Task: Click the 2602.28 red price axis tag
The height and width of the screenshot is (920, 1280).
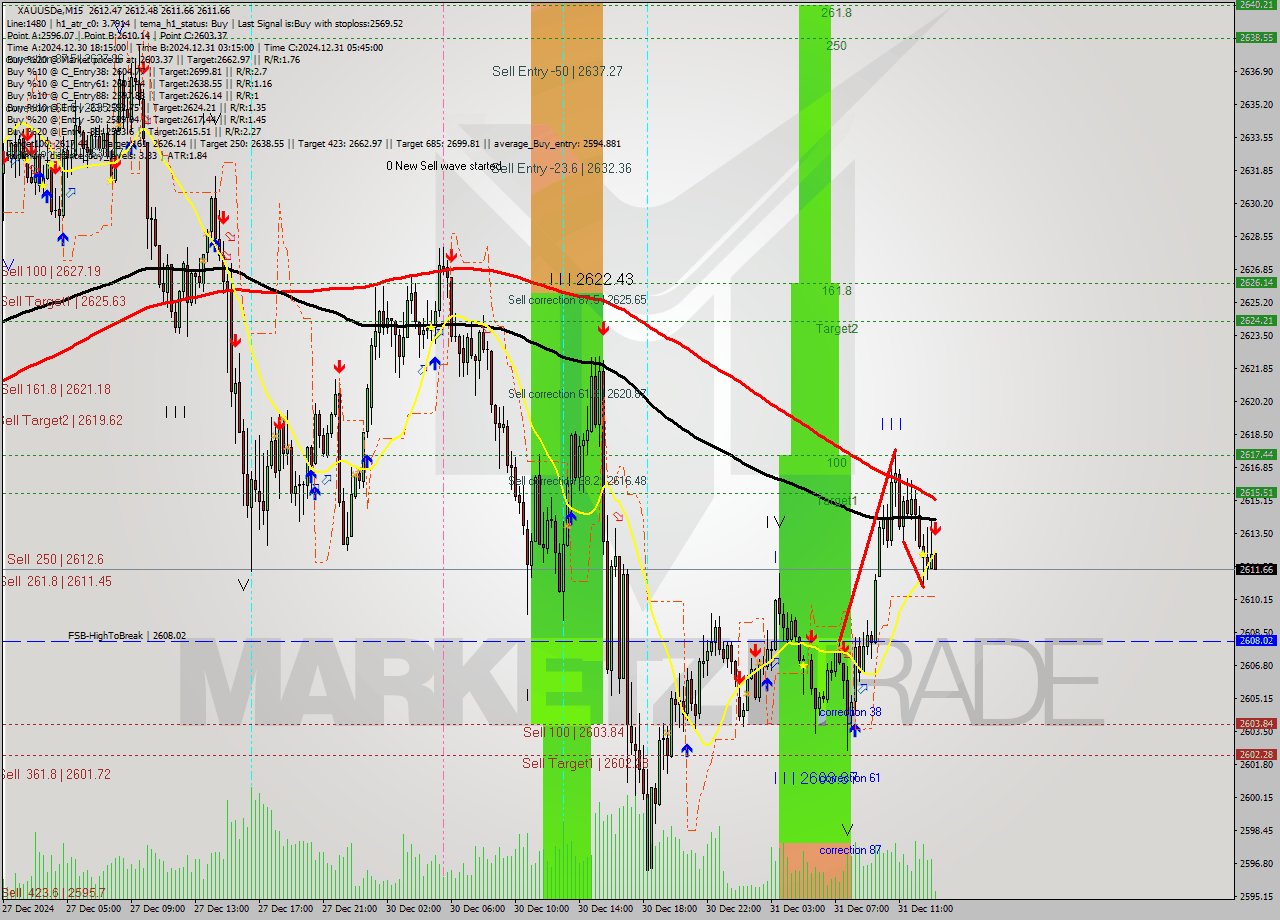Action: click(1256, 755)
